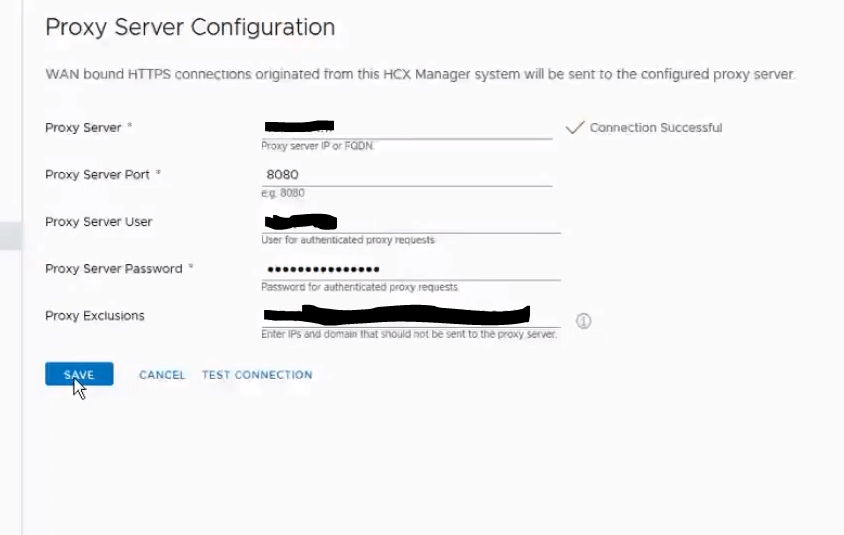Viewport: 844px width, 535px height.
Task: Click the "Proxy Server Port" label
Action: click(97, 175)
